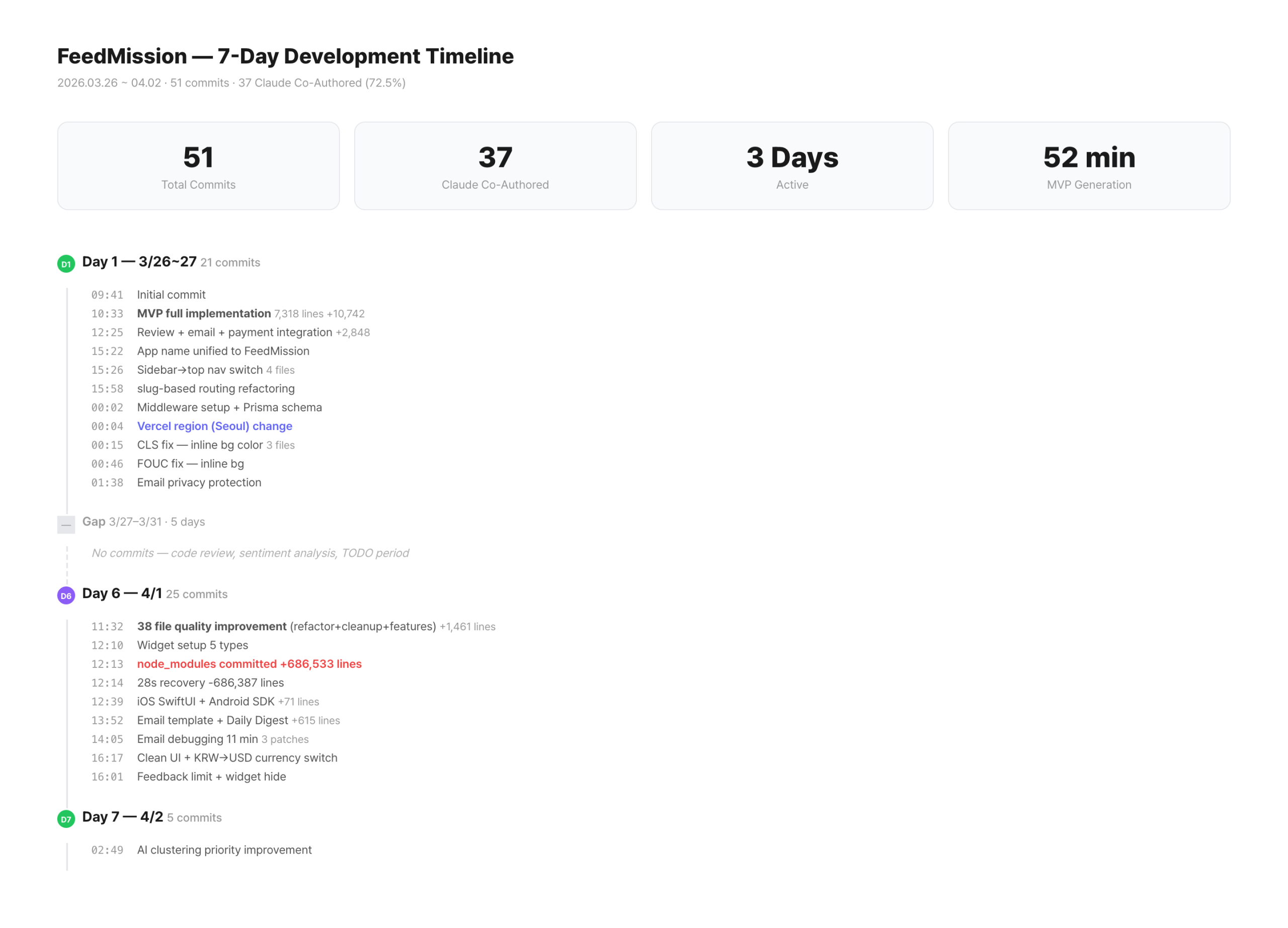Click the Gap marker icon
The width and height of the screenshot is (1288, 928).
click(x=66, y=524)
